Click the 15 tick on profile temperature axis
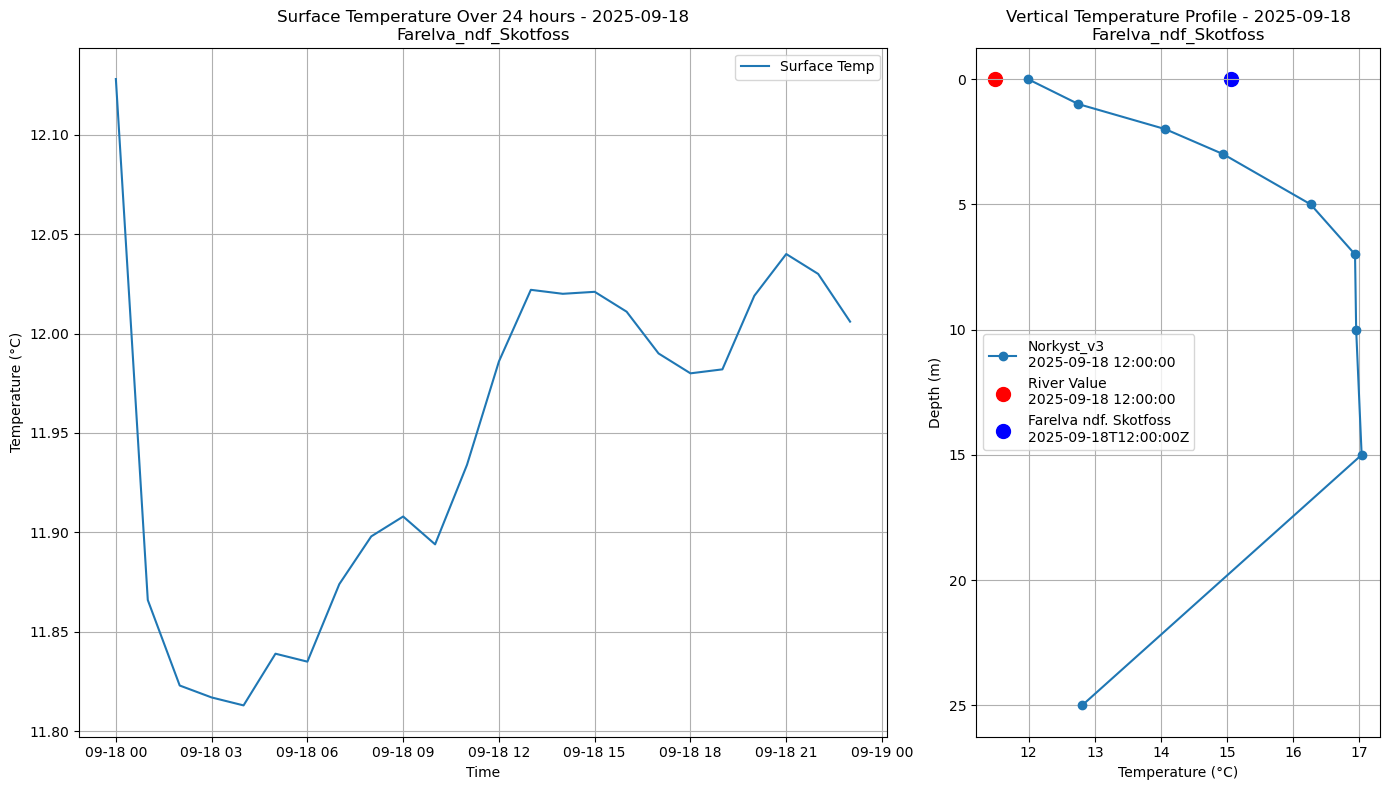 (x=1227, y=751)
